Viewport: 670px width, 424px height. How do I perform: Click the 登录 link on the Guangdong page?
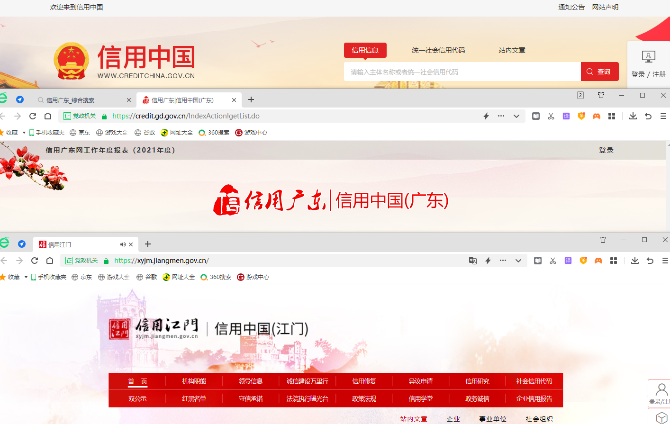pyautogui.click(x=606, y=150)
